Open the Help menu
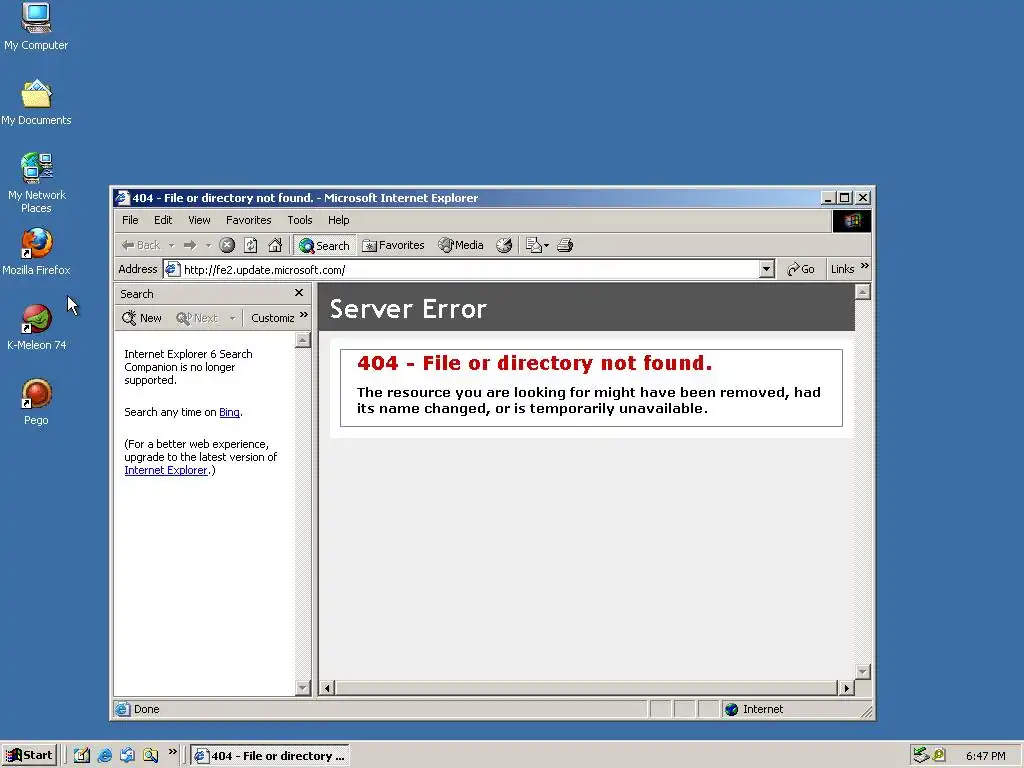Viewport: 1024px width, 768px height. 338,220
